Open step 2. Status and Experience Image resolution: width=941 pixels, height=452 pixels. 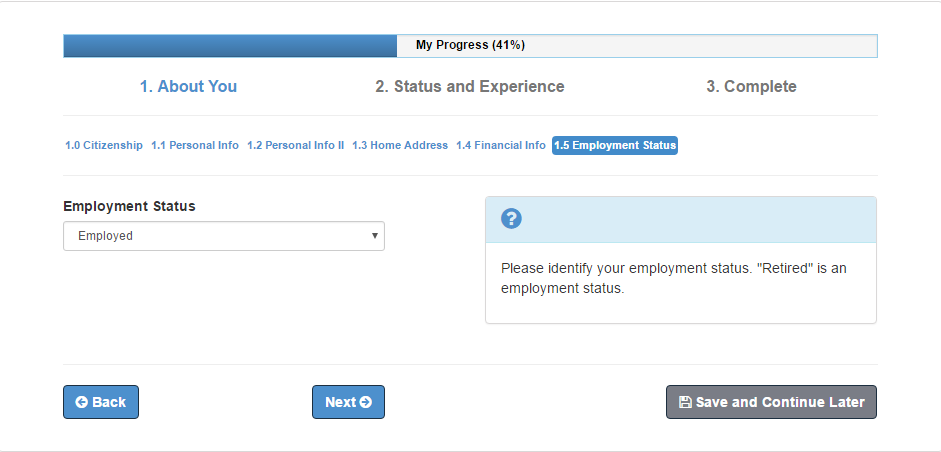tap(470, 86)
